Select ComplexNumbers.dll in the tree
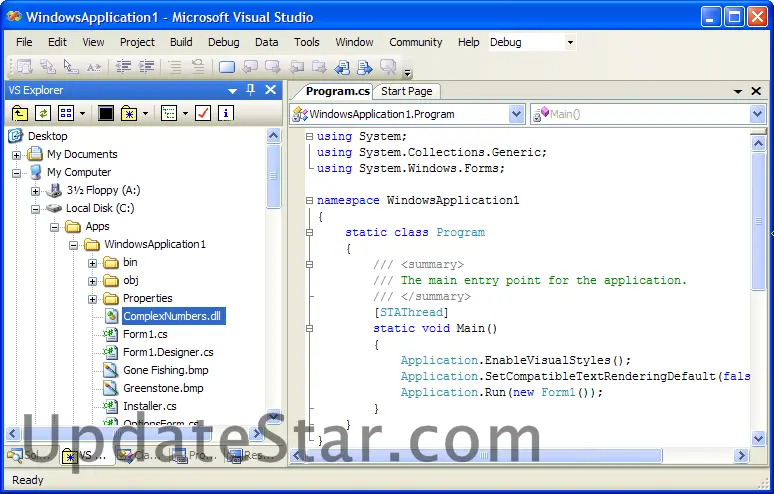This screenshot has height=494, width=774. 172,316
